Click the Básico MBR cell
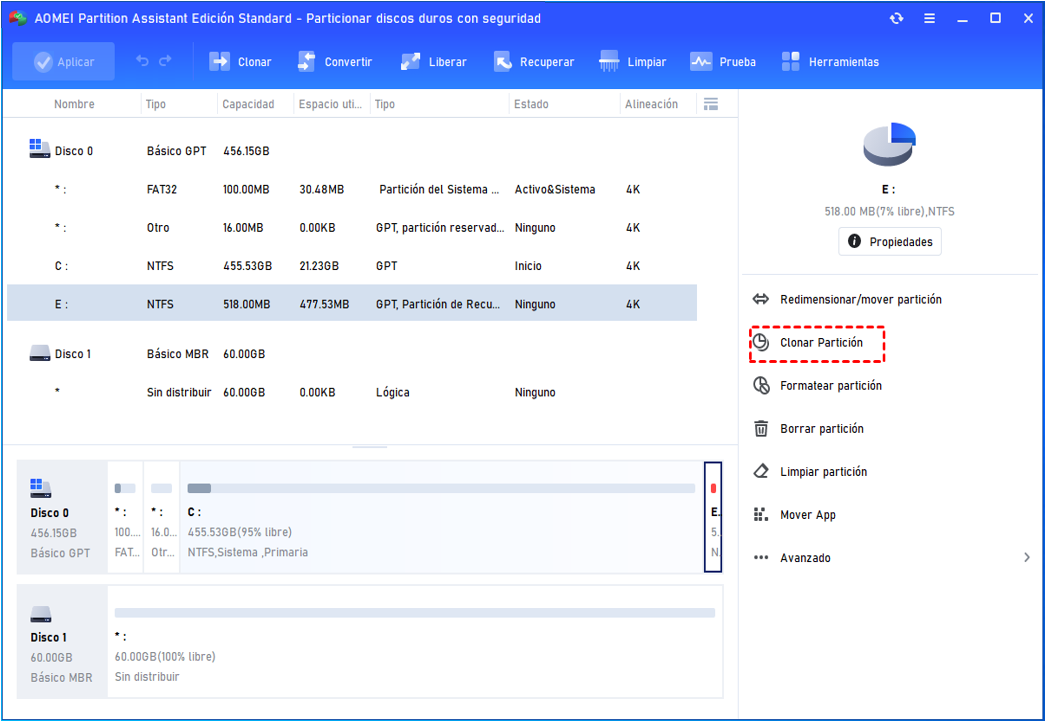The image size is (1046, 722). pyautogui.click(x=177, y=354)
